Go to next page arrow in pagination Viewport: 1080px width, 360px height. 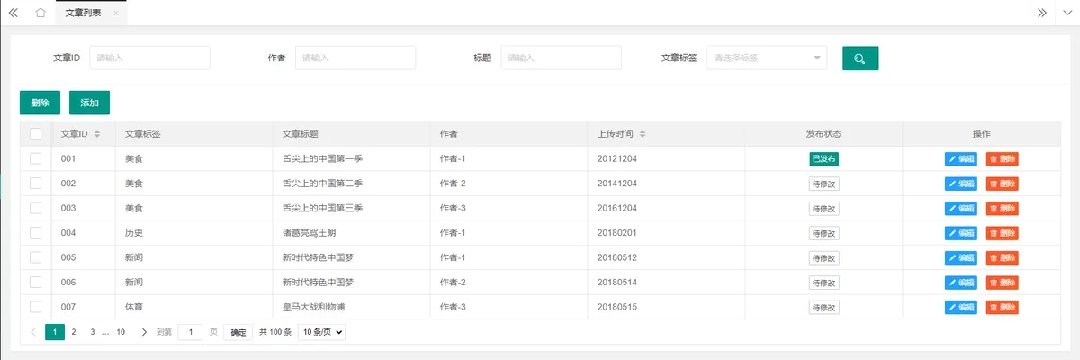point(144,332)
